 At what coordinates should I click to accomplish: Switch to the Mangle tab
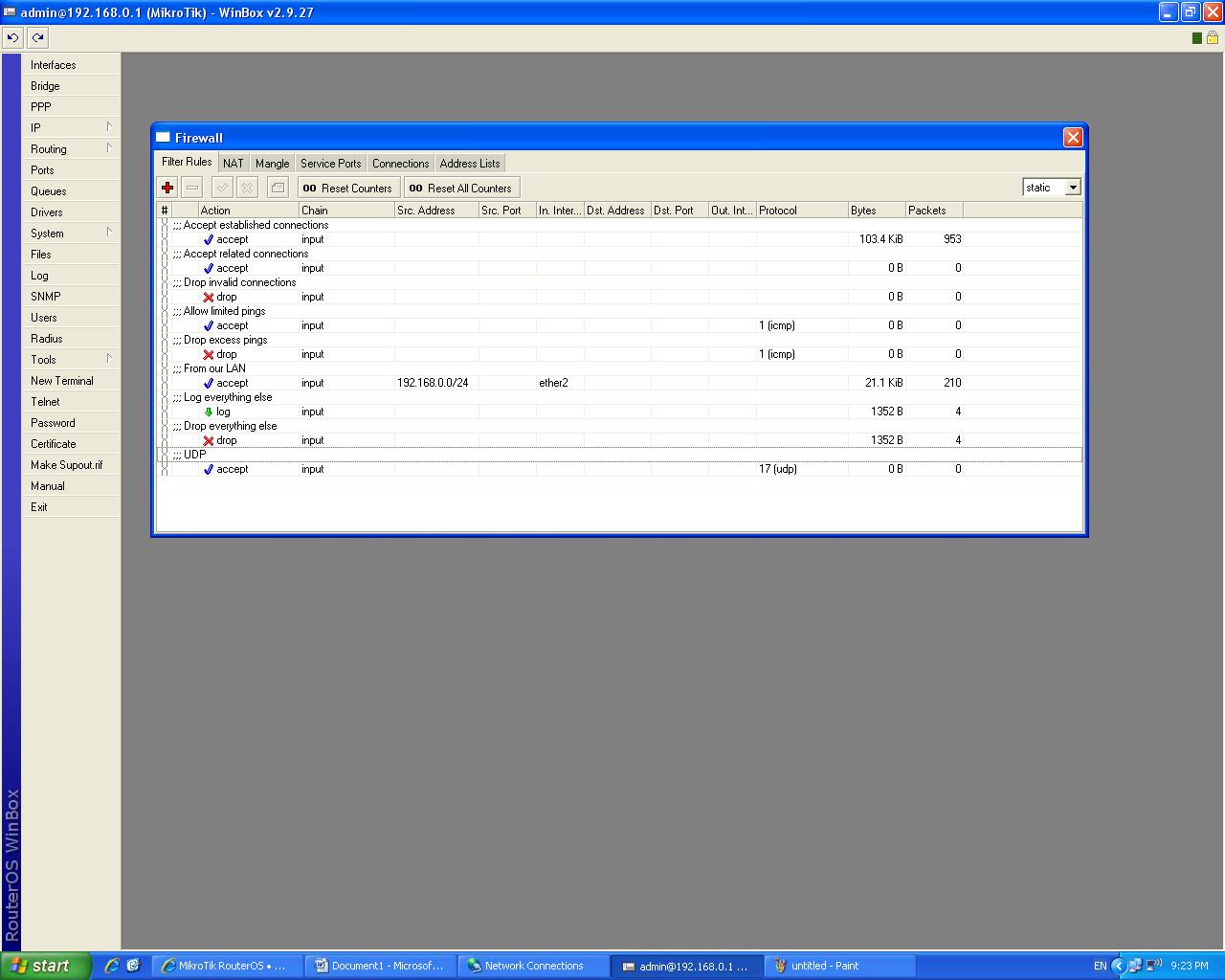point(273,164)
